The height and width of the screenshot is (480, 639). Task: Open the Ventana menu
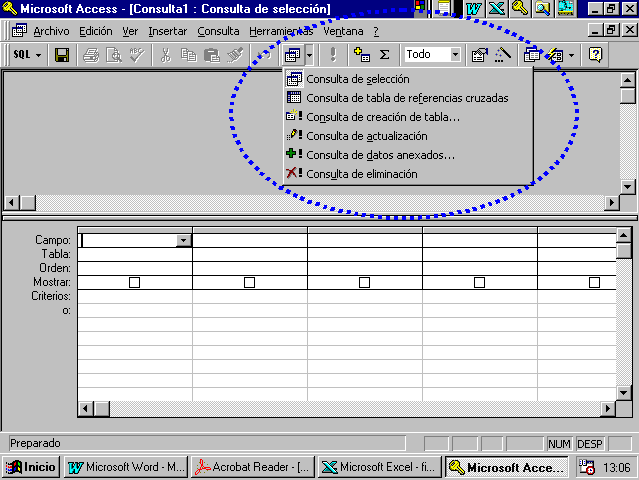pyautogui.click(x=343, y=31)
